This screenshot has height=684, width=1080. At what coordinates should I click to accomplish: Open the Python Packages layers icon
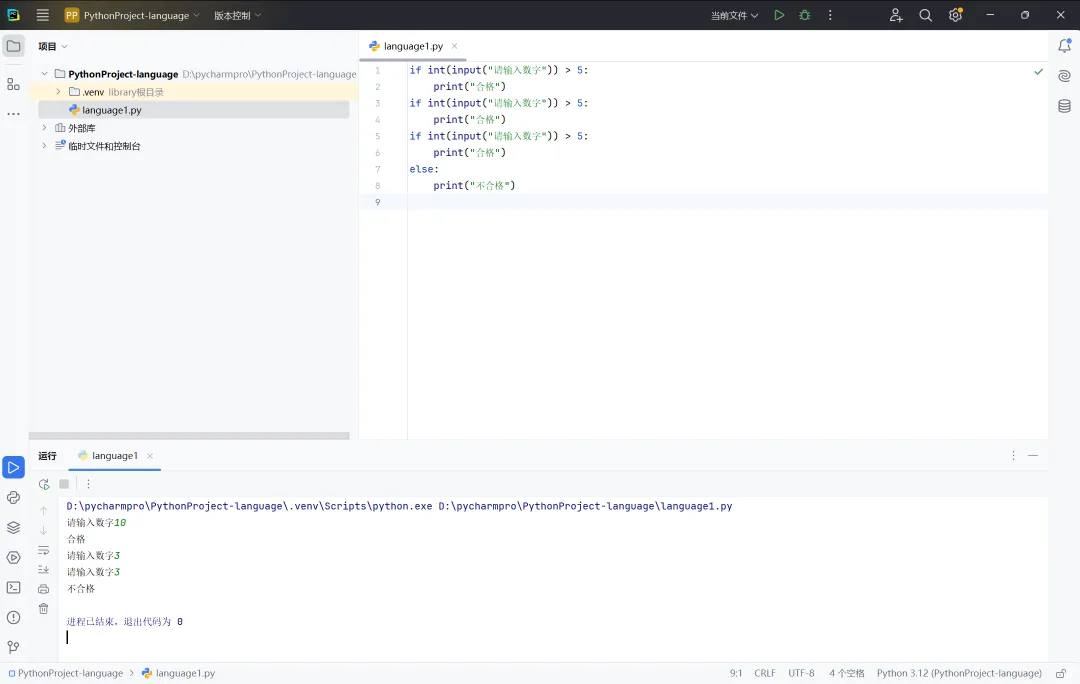(x=14, y=528)
